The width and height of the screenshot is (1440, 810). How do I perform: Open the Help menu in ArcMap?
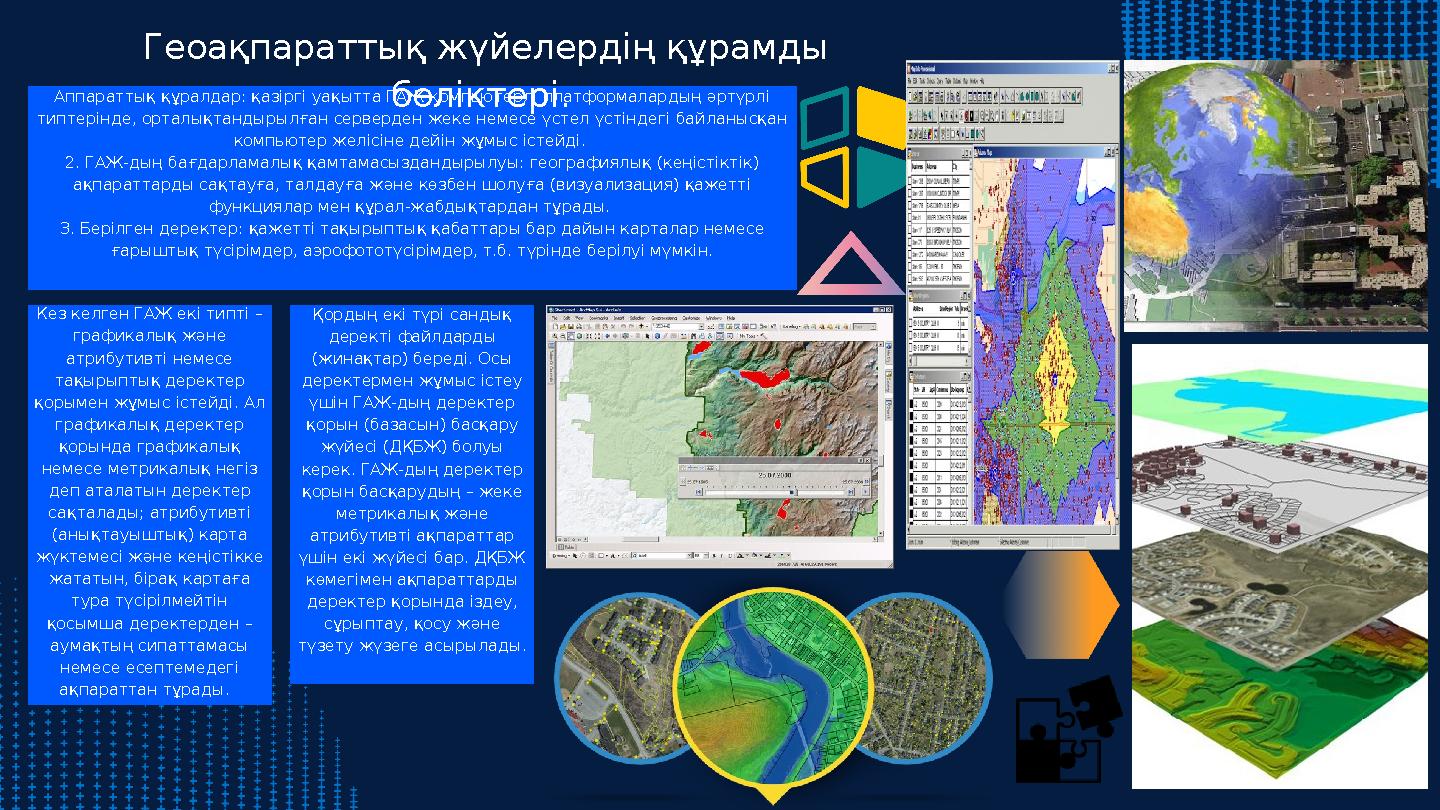click(731, 318)
